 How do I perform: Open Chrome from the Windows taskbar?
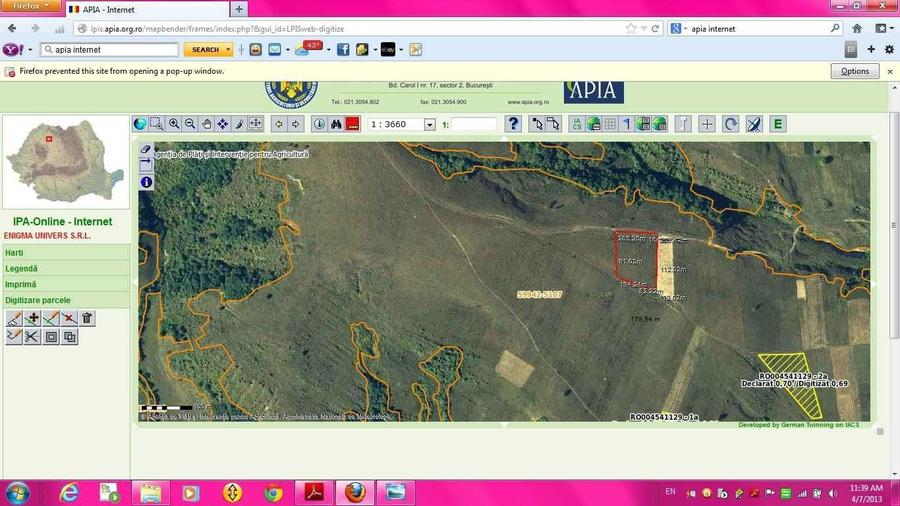click(273, 492)
